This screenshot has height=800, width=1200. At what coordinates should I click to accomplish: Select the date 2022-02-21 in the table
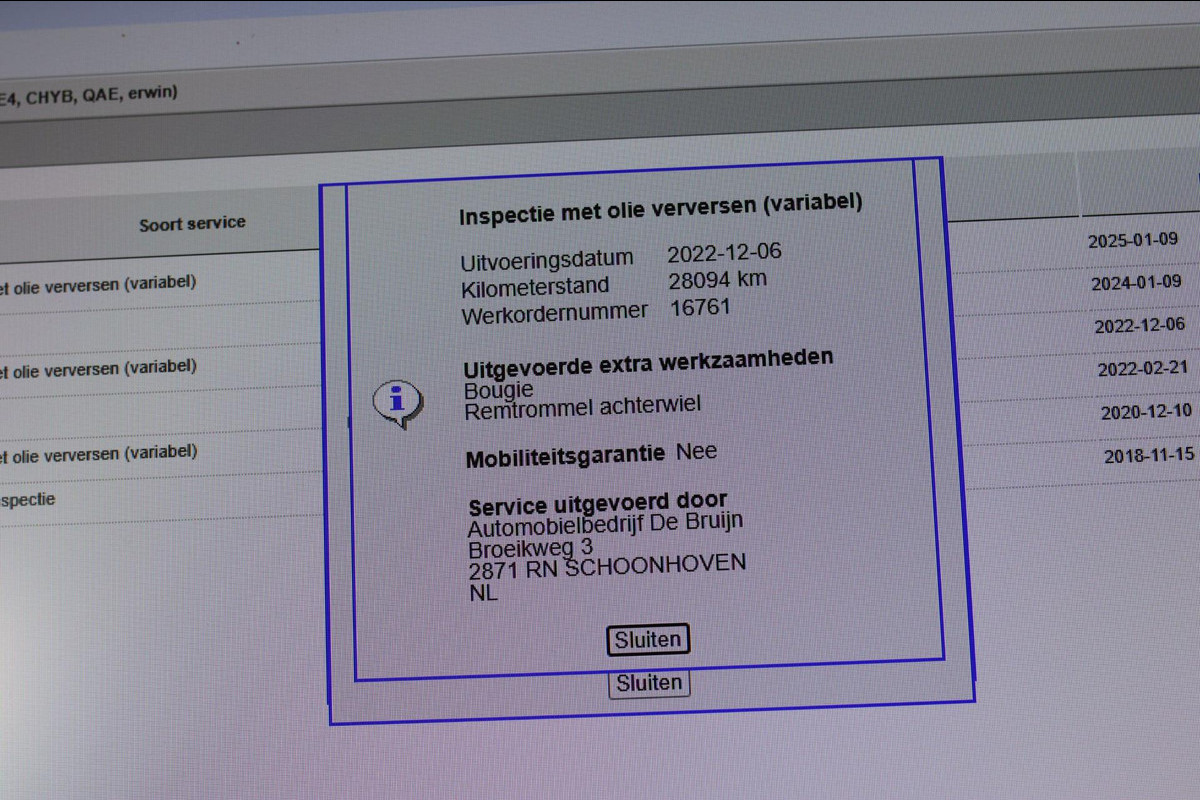[1143, 369]
